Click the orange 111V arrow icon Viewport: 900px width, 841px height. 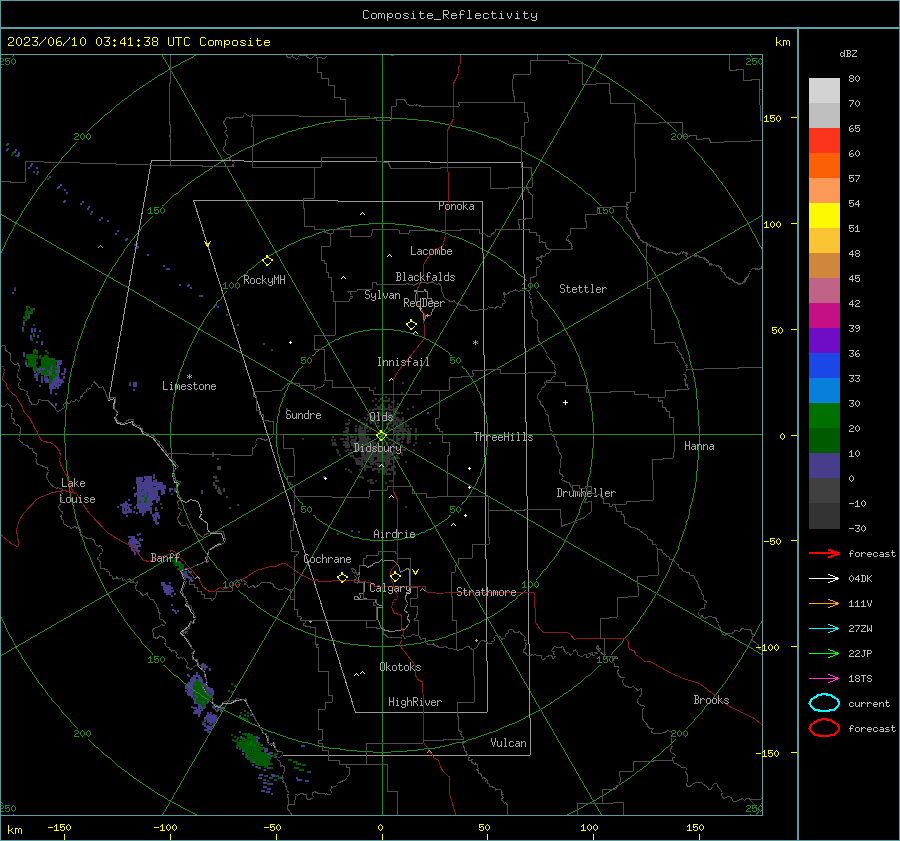tap(824, 603)
